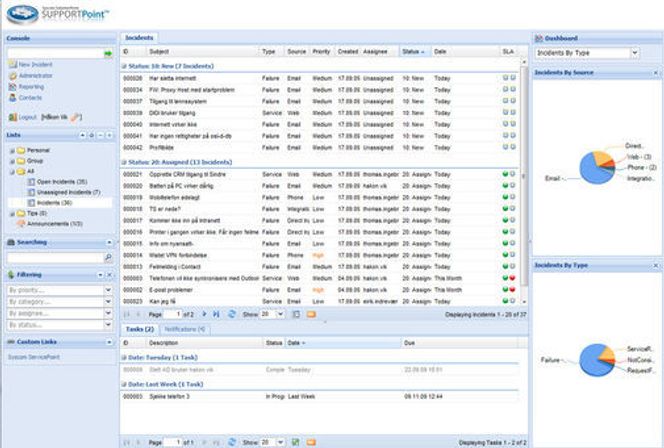Sort incidents by the Priority column
664x448 pixels.
pos(320,50)
